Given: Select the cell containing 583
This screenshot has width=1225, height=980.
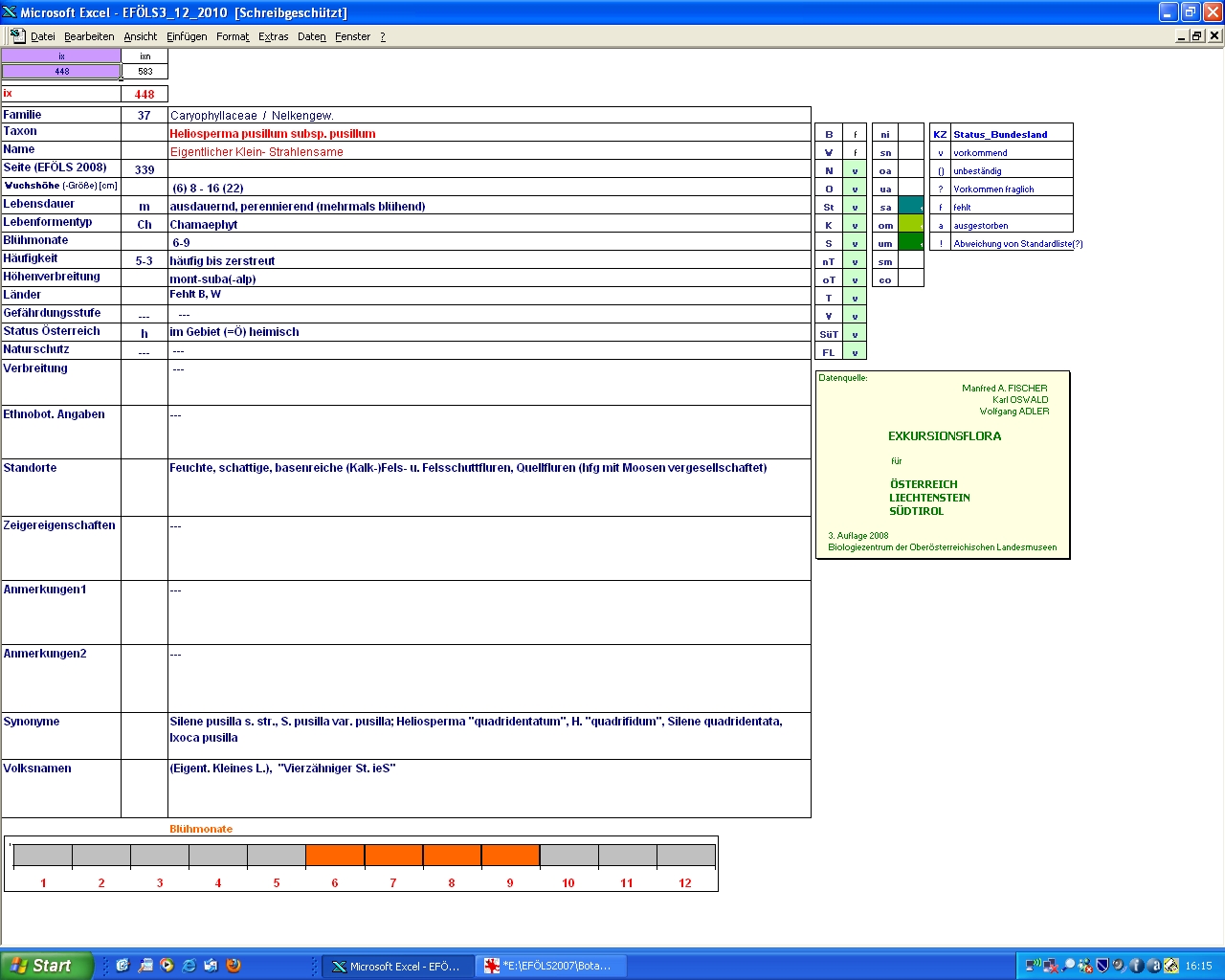Looking at the screenshot, I should point(145,71).
